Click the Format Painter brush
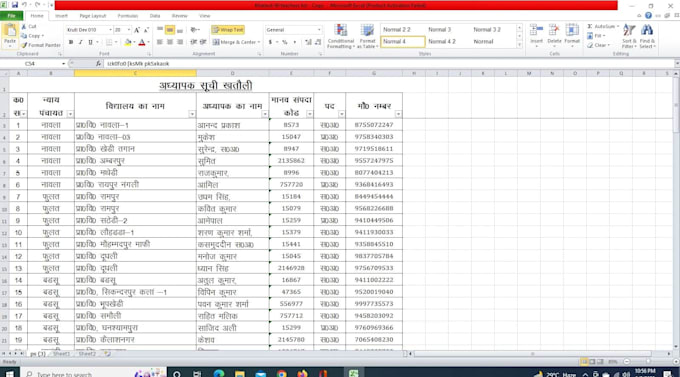Viewport: 680px width, 377px height. pos(24,45)
